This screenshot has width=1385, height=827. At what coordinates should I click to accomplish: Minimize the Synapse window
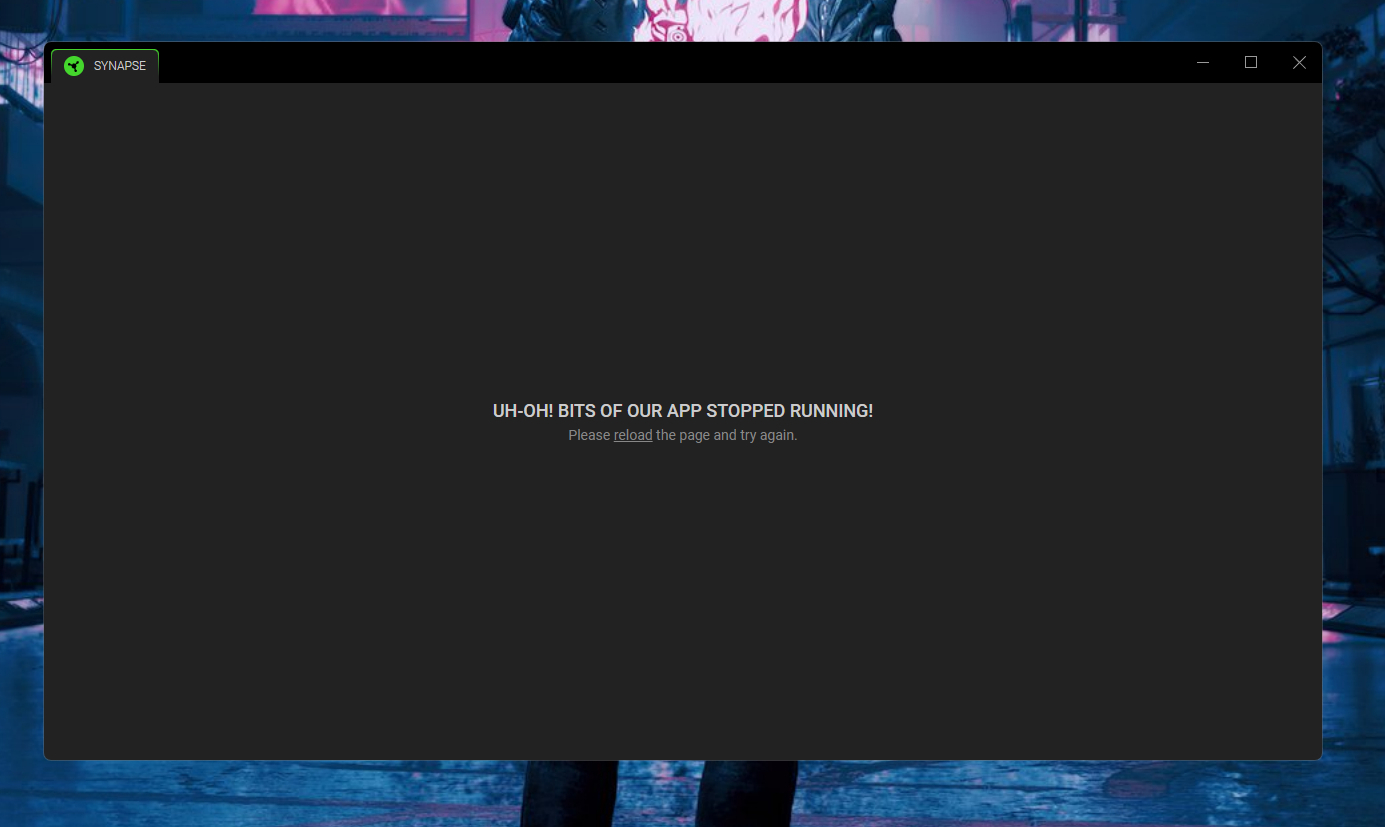(x=1203, y=62)
